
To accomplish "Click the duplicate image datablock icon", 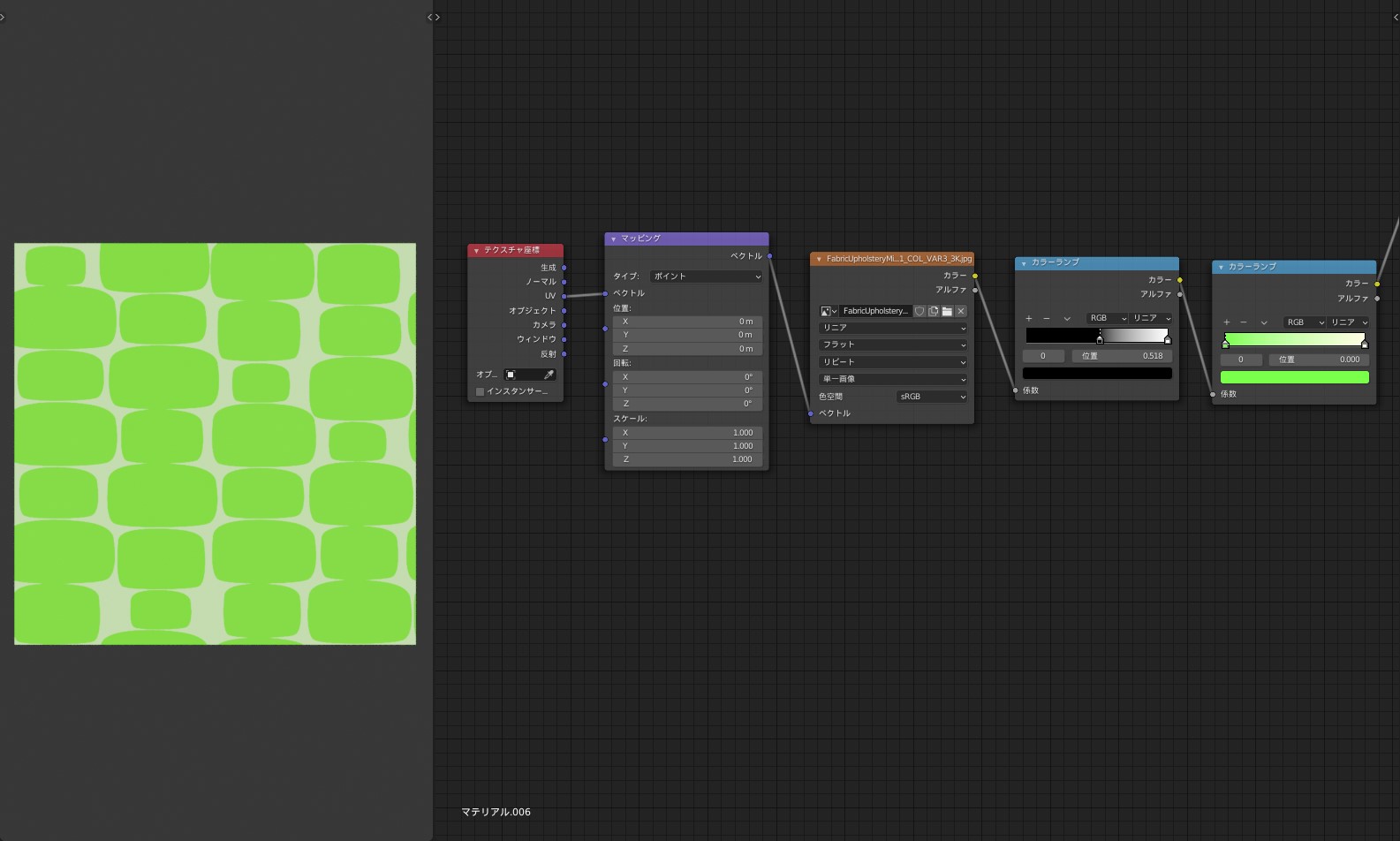I will click(933, 311).
